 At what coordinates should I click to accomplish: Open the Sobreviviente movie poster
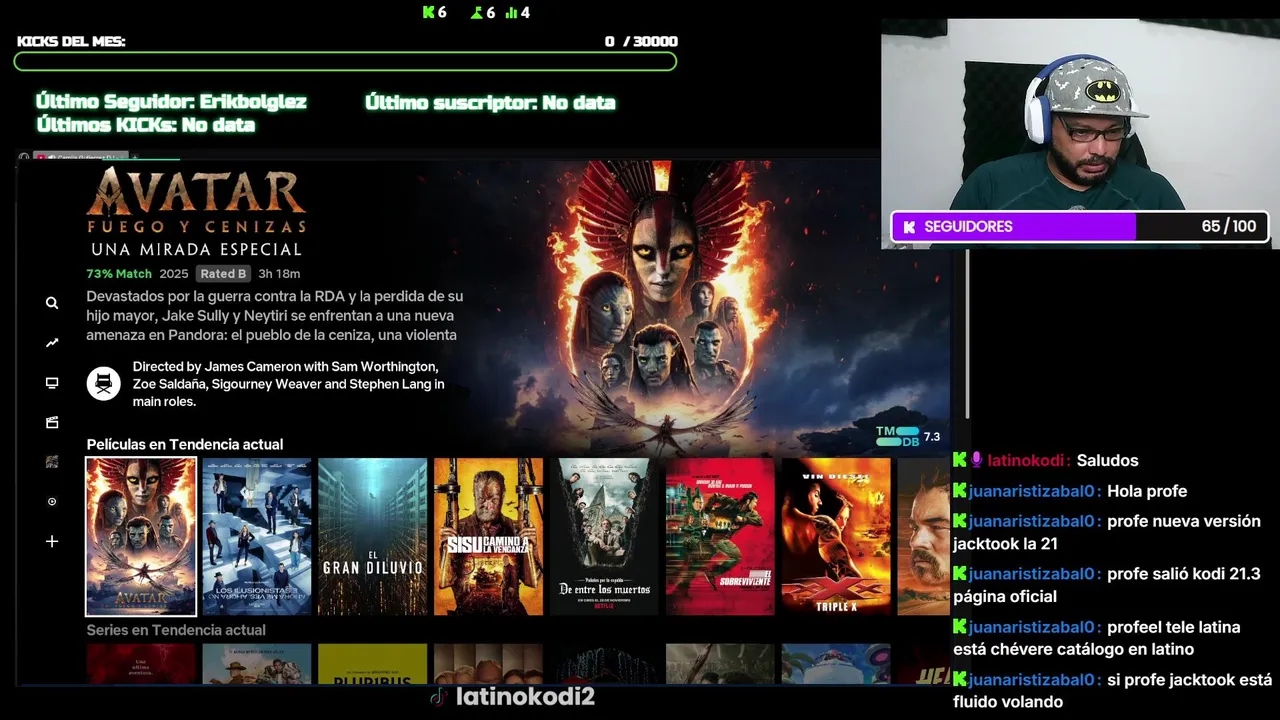click(720, 536)
